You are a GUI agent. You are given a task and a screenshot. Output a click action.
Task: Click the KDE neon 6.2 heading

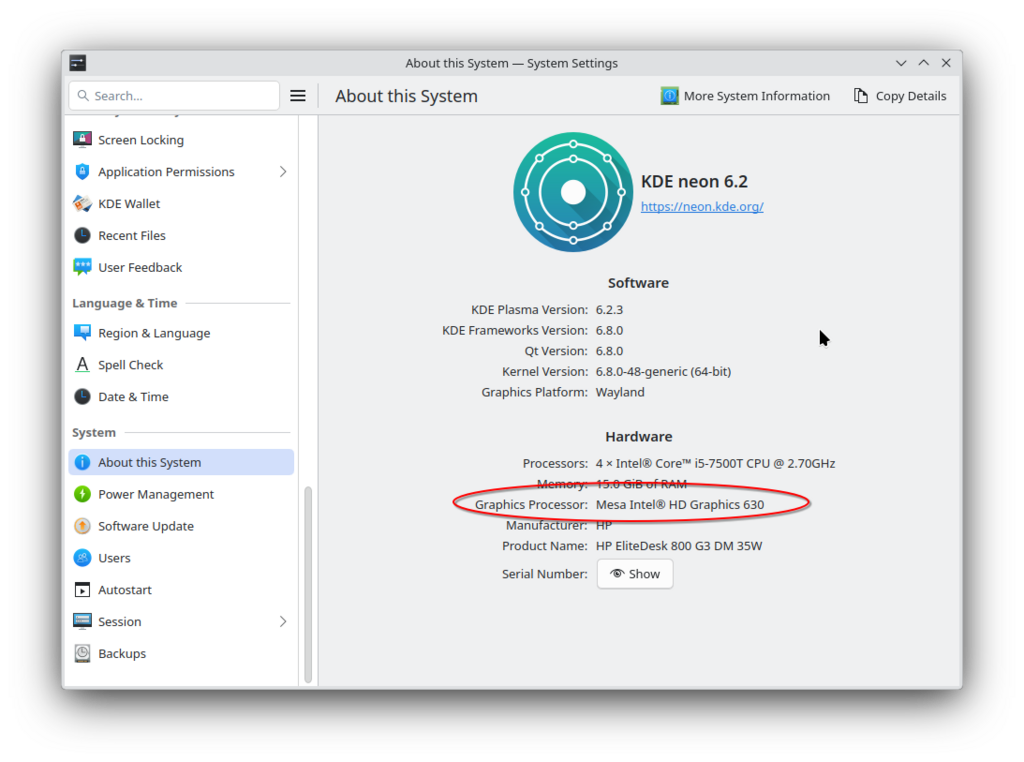694,182
